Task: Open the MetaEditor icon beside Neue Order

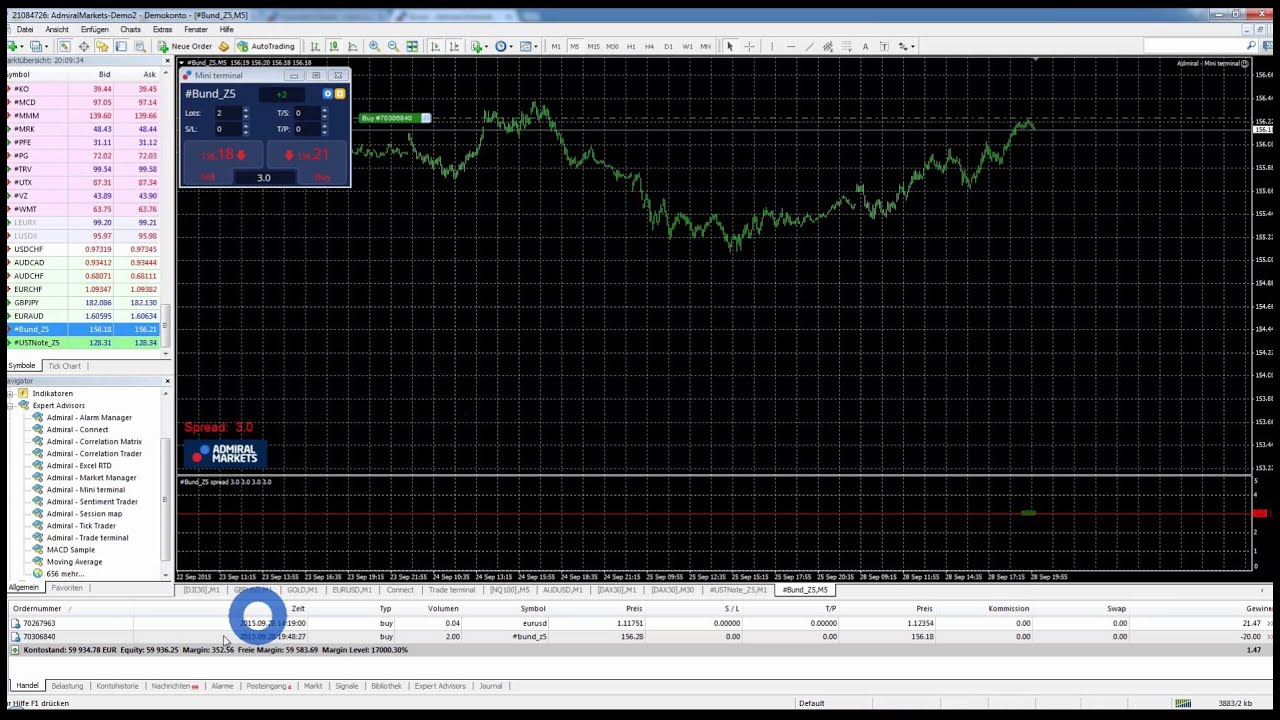Action: click(223, 46)
